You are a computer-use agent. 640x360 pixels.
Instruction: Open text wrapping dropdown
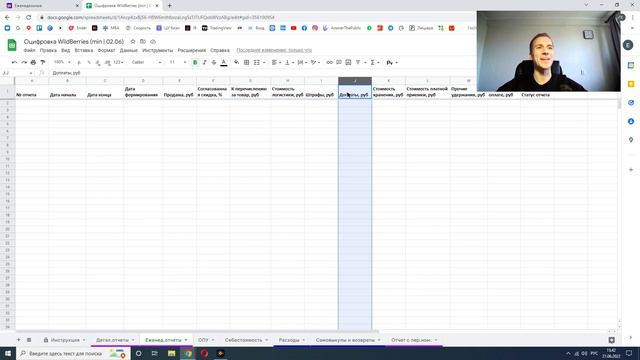(x=302, y=62)
